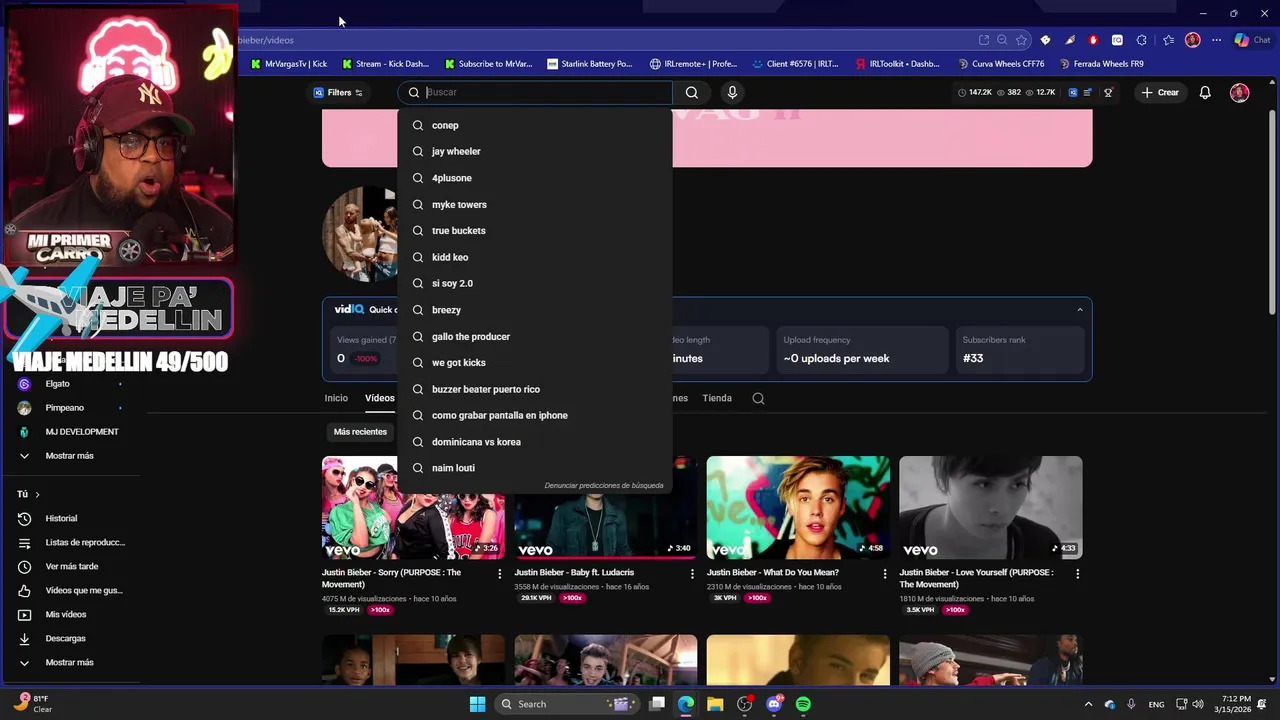Open the Crear button

pyautogui.click(x=1160, y=92)
